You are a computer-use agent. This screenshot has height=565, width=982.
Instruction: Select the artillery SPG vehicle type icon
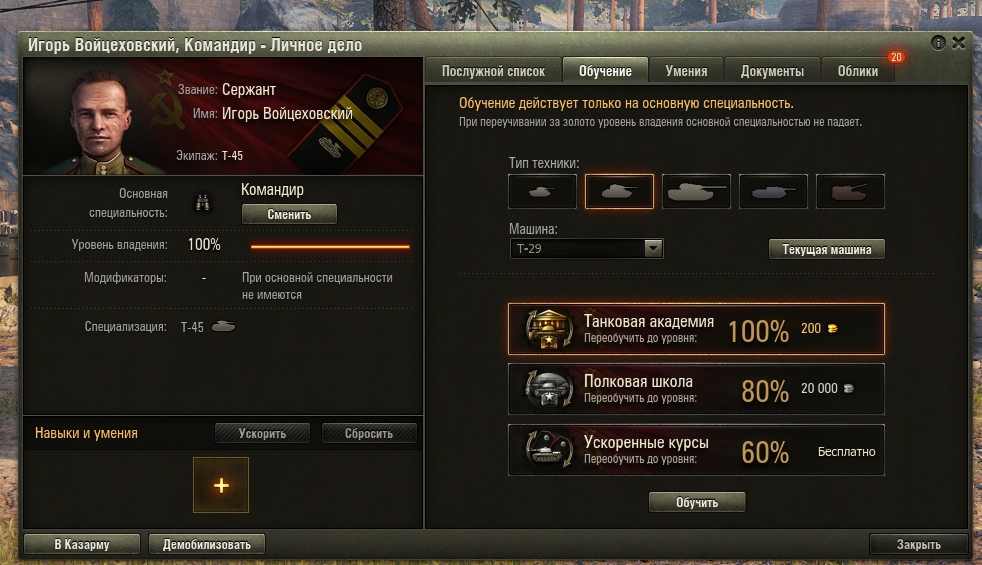coord(850,191)
